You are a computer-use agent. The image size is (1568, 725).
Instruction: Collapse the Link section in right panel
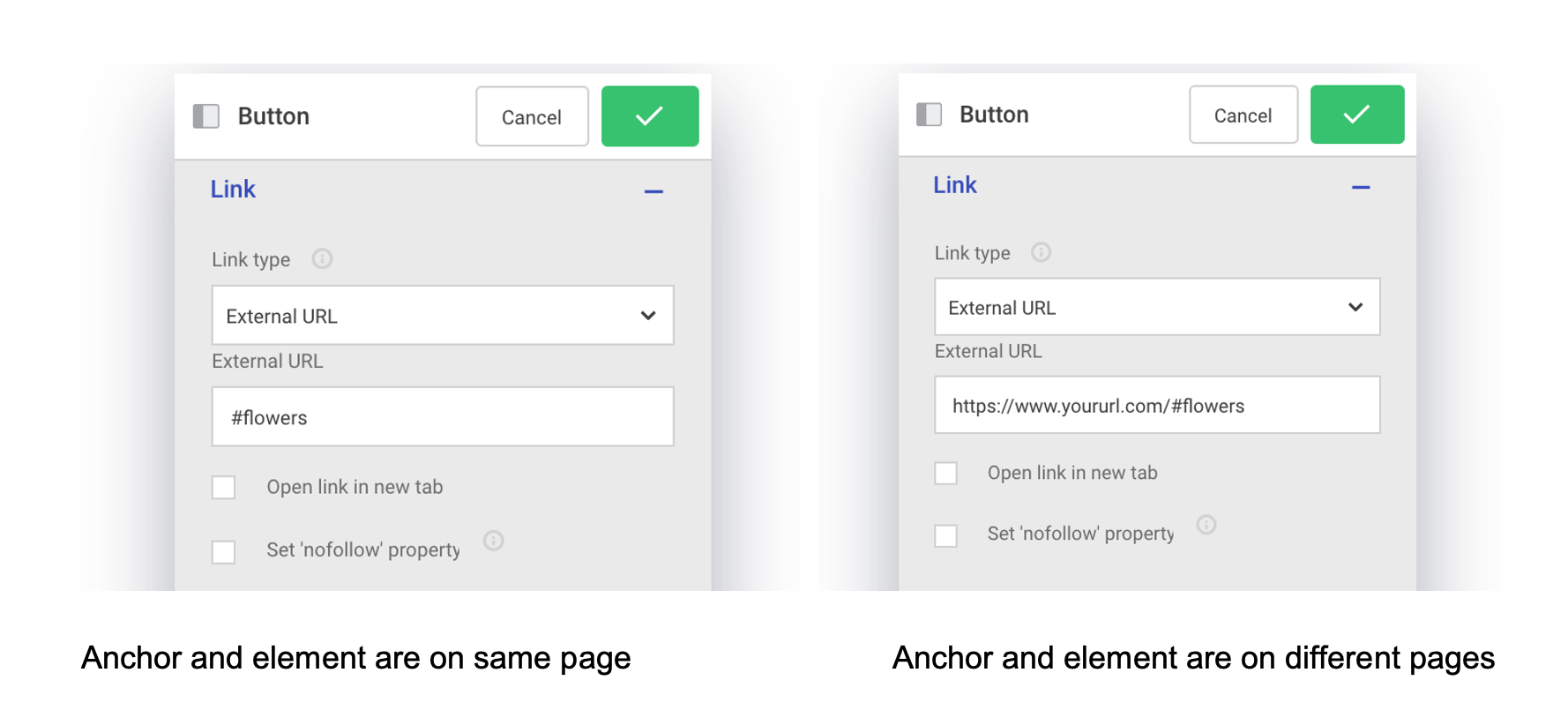[1361, 187]
